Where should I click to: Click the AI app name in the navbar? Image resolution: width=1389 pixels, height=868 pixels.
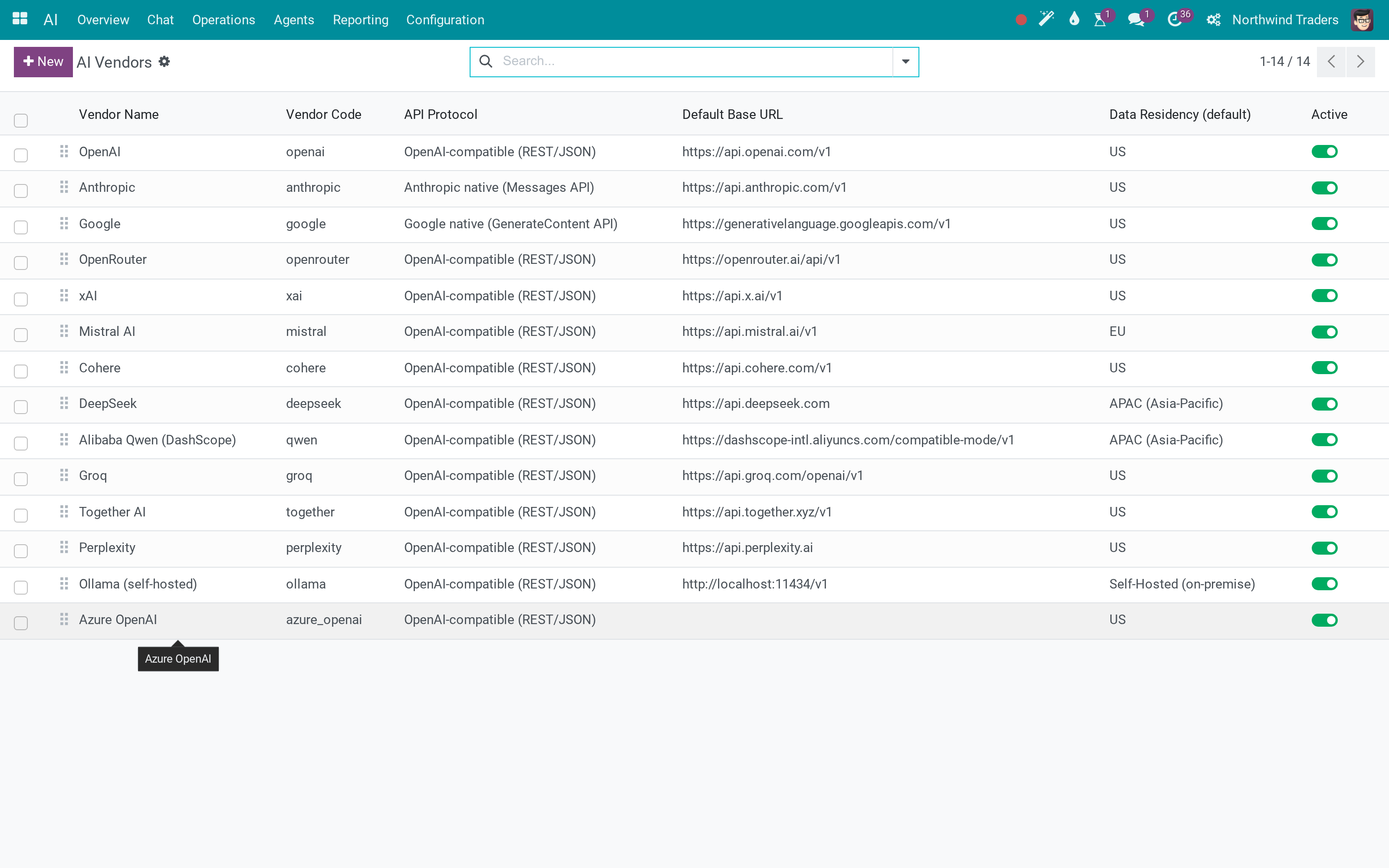(x=50, y=20)
